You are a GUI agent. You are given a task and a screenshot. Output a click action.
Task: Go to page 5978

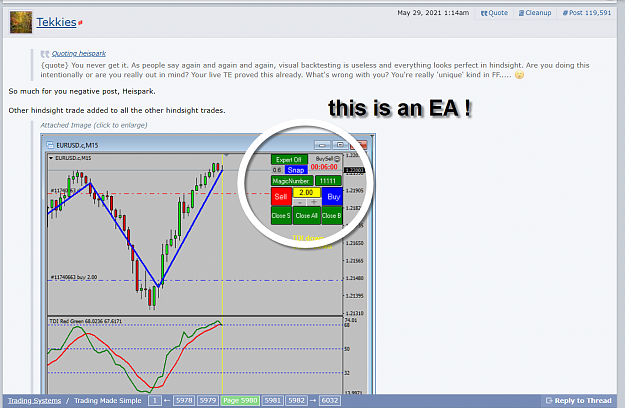coord(184,400)
